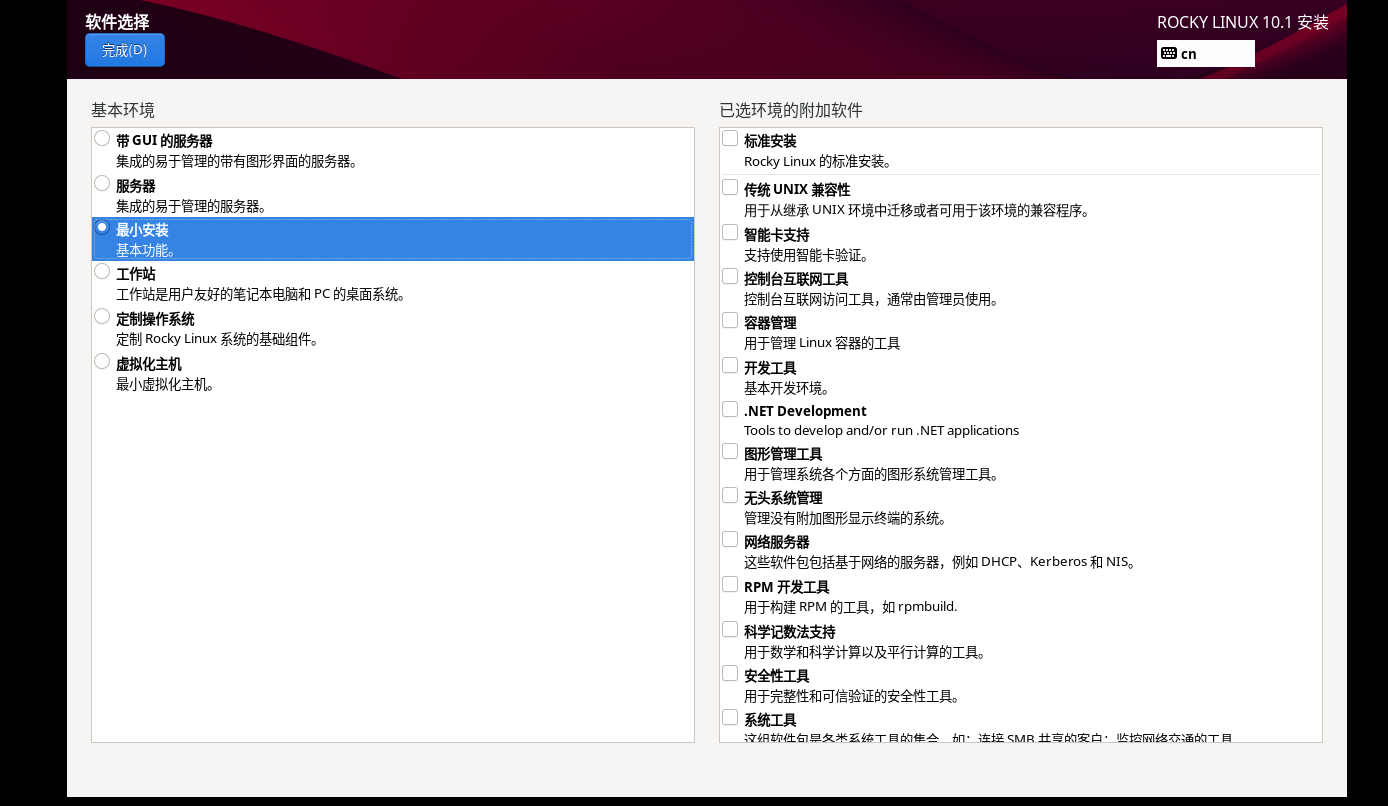Select 定制操作系统 radio button
Screen dimensions: 1388x806
102,316
